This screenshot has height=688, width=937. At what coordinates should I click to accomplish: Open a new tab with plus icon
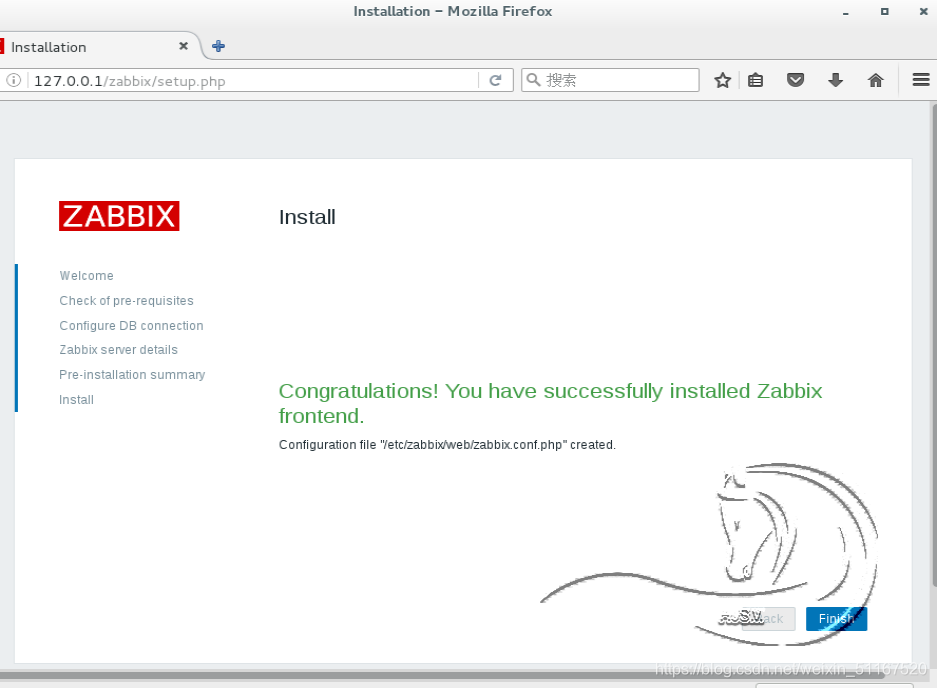coord(219,46)
